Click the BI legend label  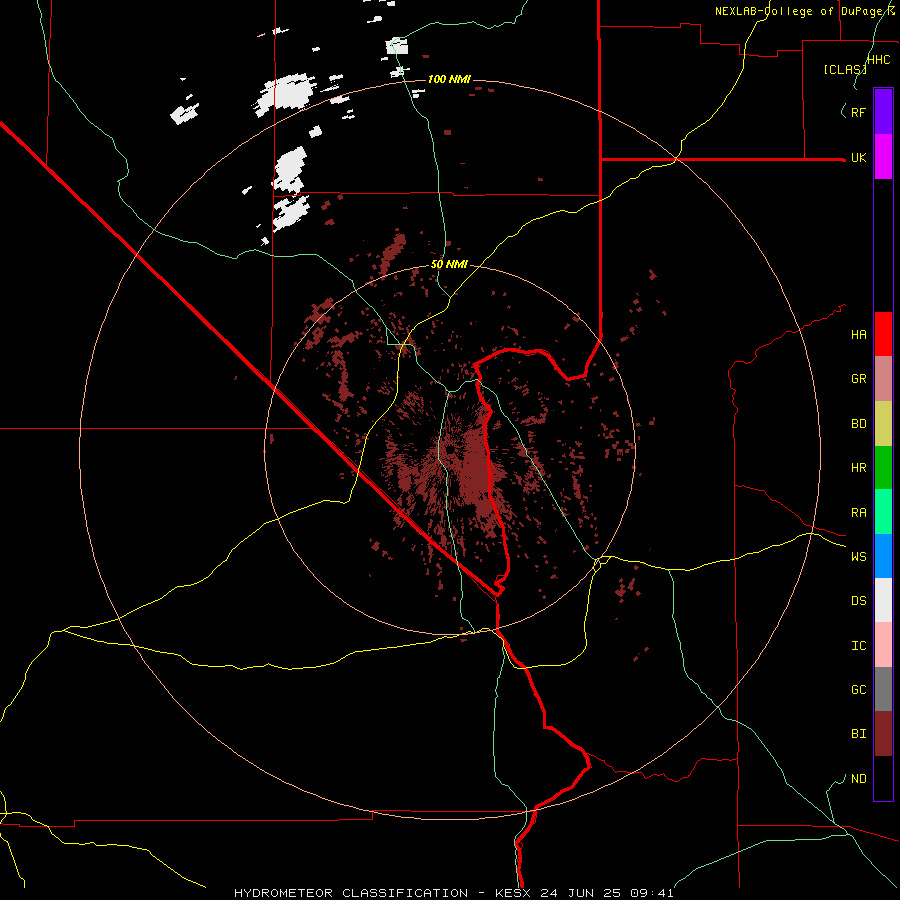point(858,734)
